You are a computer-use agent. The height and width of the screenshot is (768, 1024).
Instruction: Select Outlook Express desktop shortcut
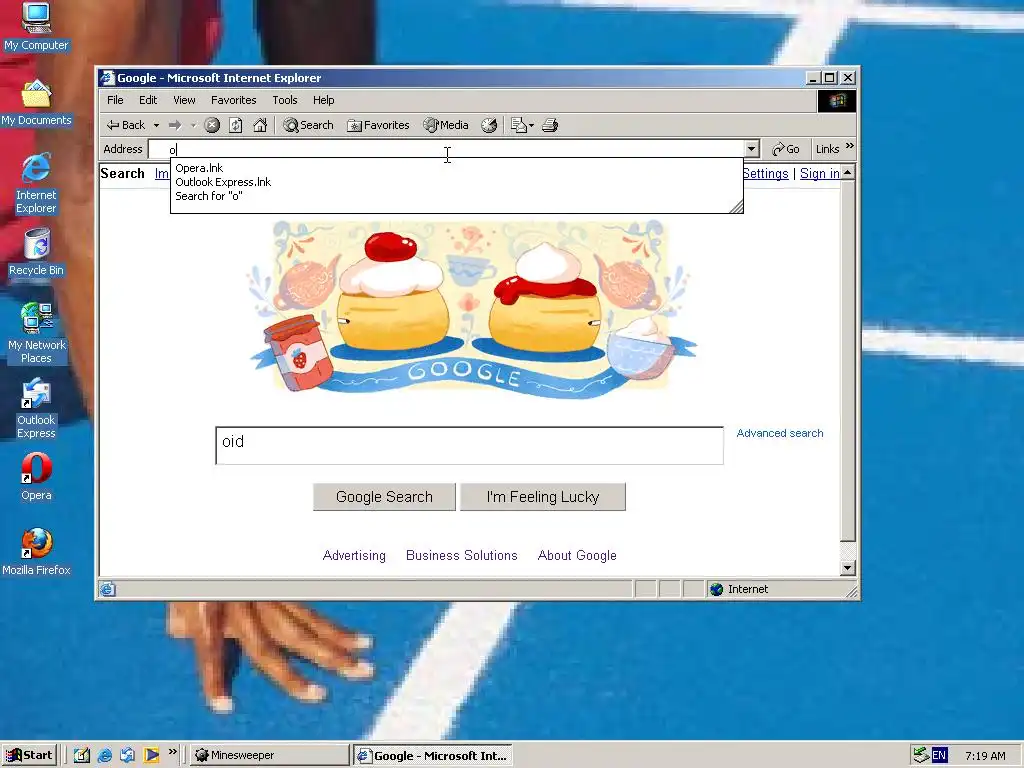36,408
